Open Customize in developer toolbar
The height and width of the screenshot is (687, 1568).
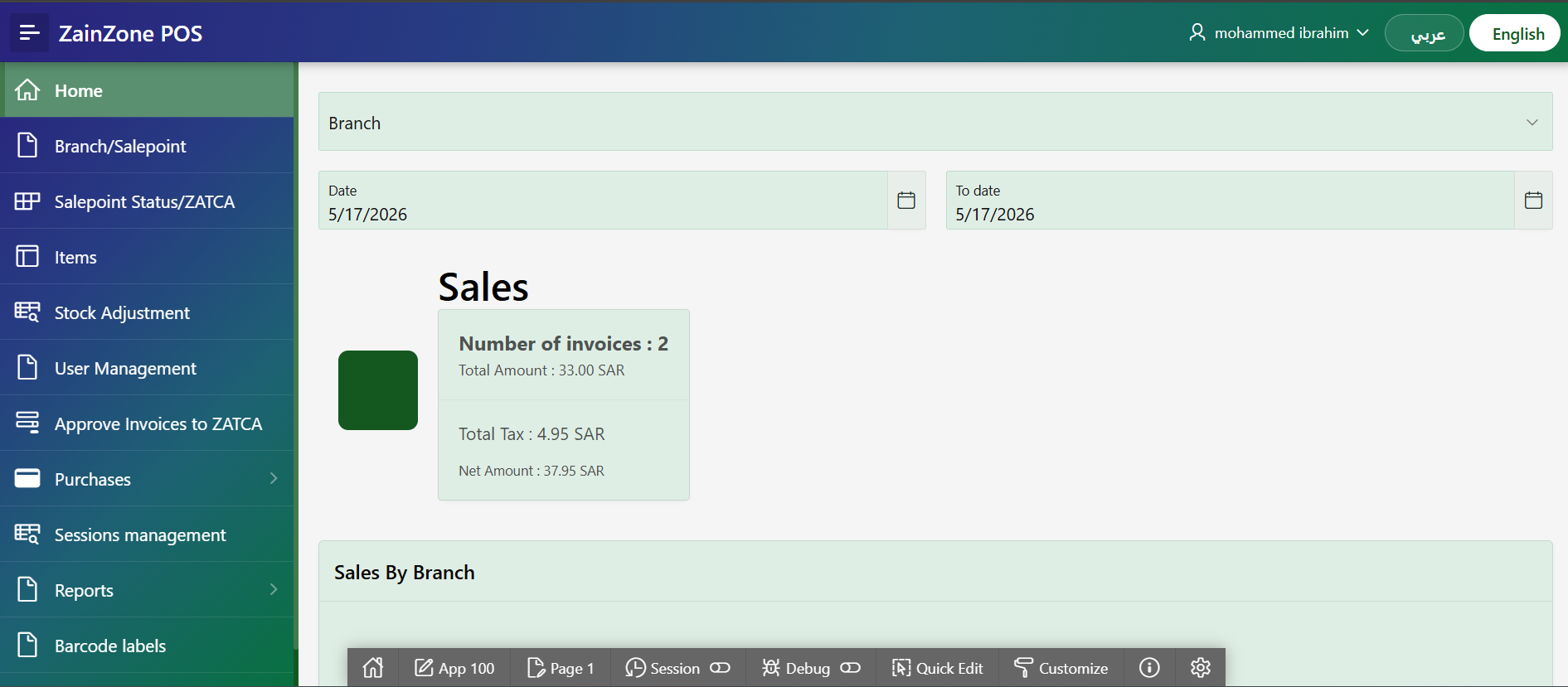click(1061, 668)
